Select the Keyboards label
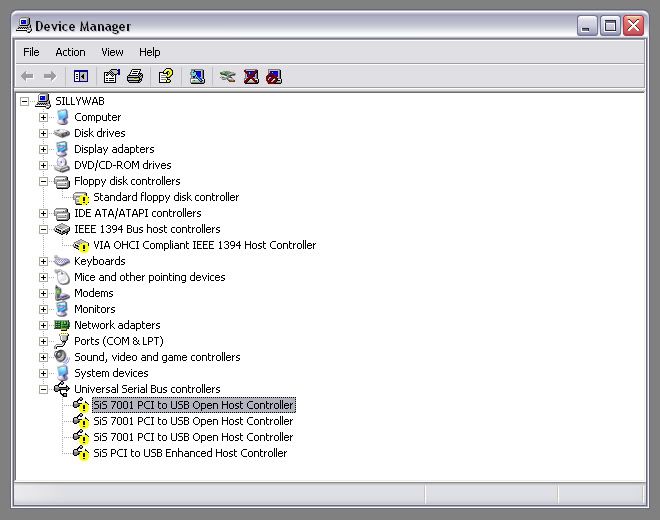The image size is (660, 520). point(100,261)
